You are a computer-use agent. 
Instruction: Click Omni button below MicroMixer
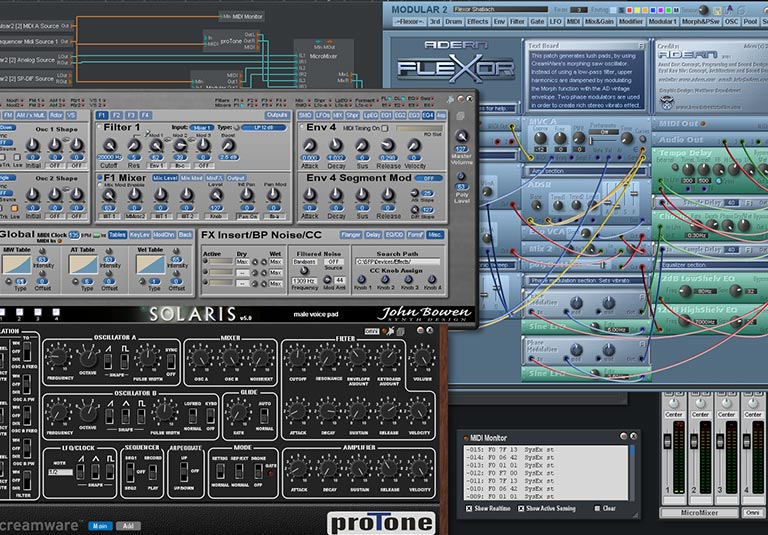pyautogui.click(x=753, y=513)
